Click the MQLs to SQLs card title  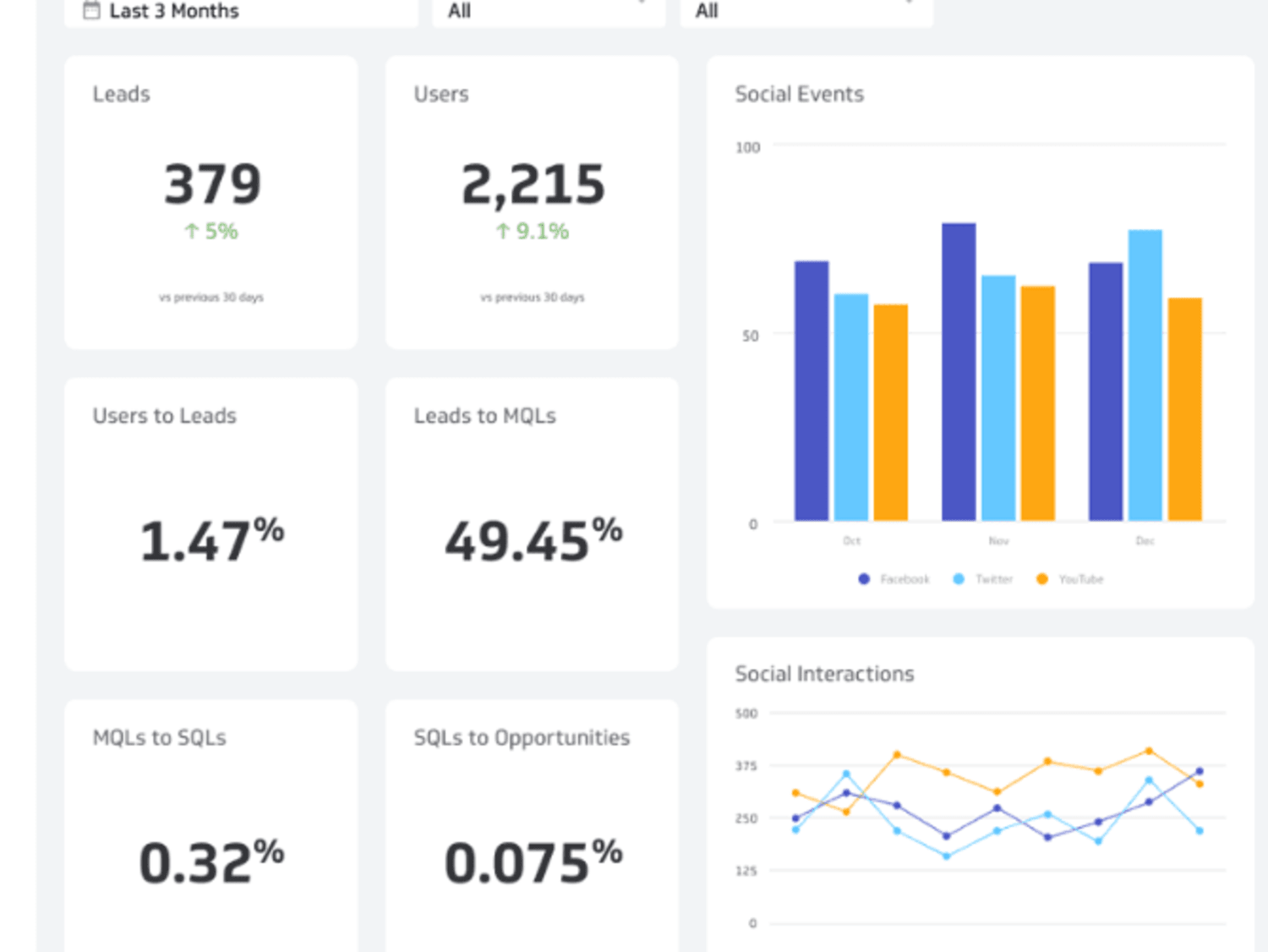pyautogui.click(x=160, y=738)
